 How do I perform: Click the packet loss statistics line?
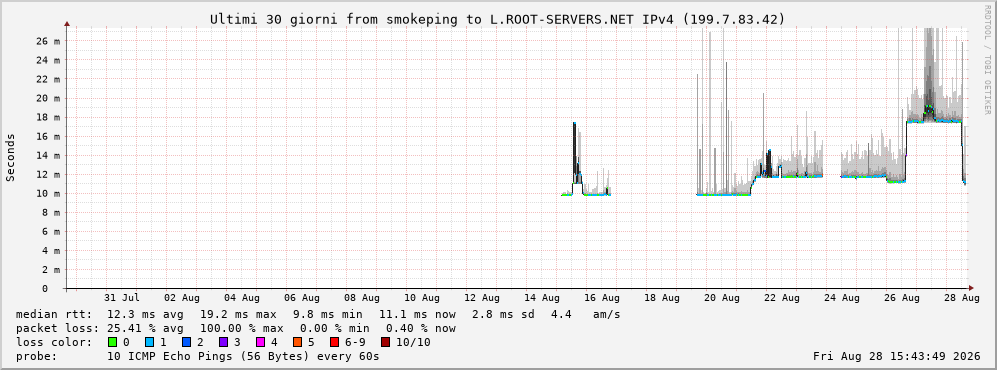point(235,329)
